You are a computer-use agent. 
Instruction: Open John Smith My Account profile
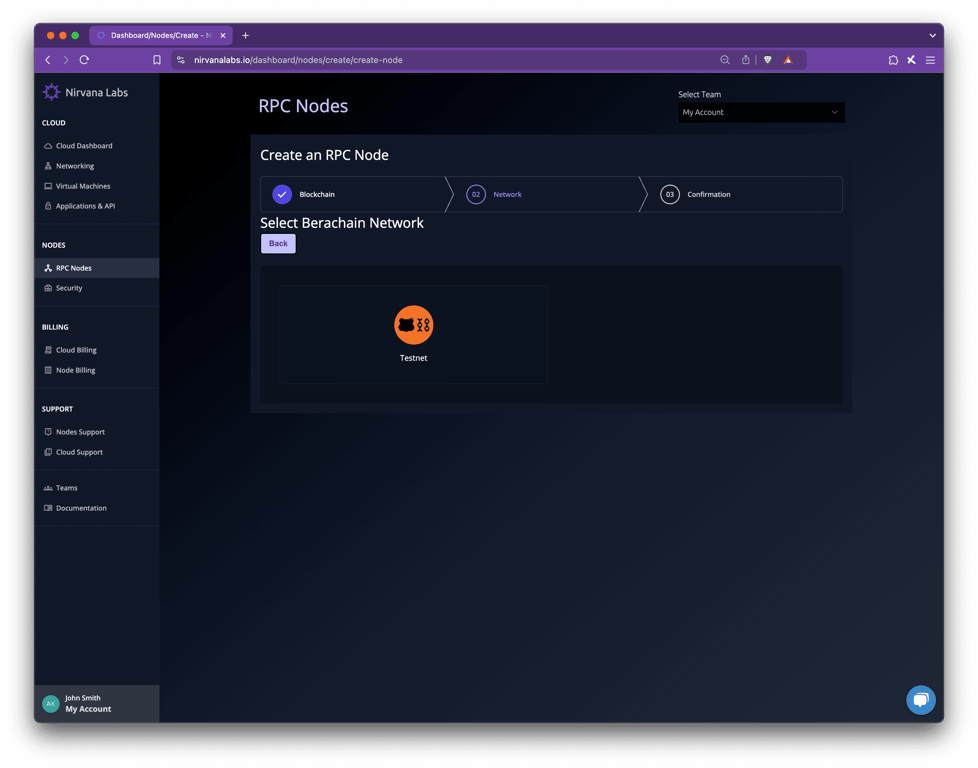coord(97,704)
